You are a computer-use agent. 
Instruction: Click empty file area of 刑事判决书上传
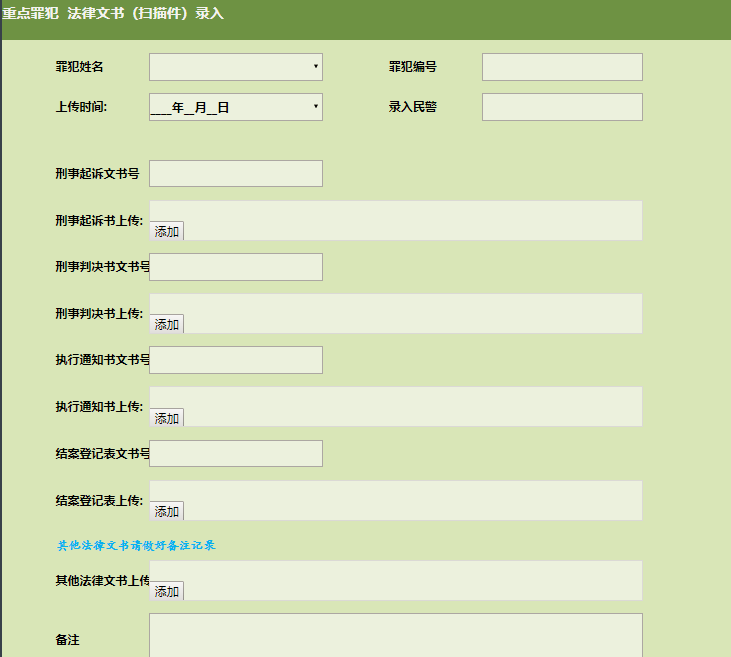click(410, 313)
